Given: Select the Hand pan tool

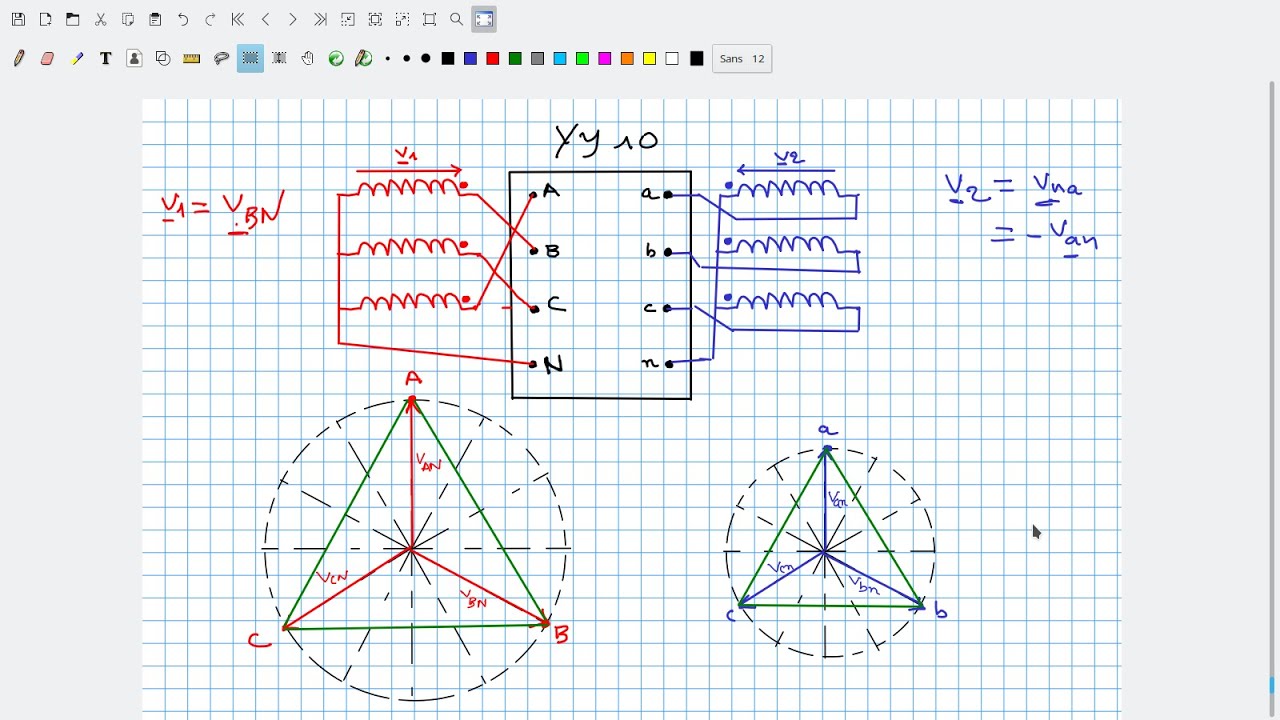Looking at the screenshot, I should tap(308, 59).
